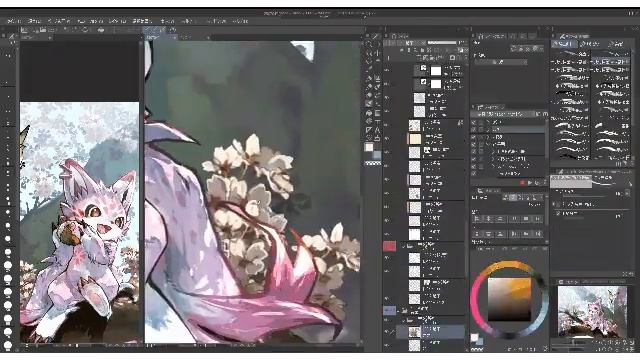Viewport: 640px width, 360px height.
Task: Click the red record auto action button
Action: (522, 183)
